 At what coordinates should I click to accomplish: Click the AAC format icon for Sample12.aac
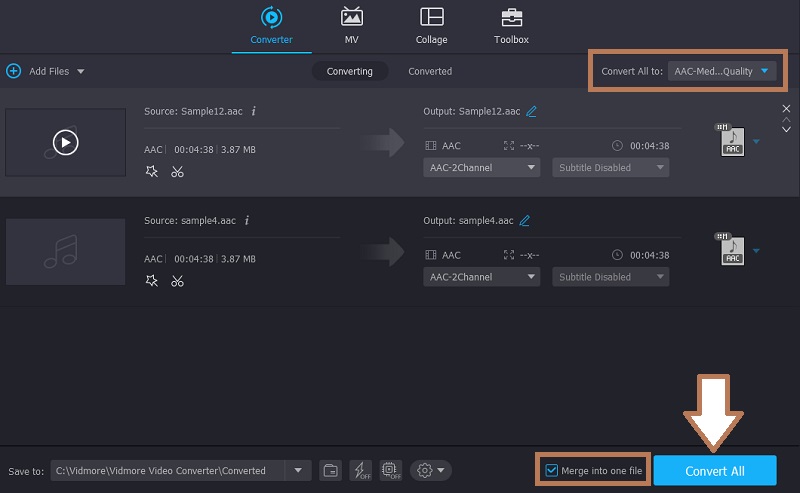tap(733, 140)
